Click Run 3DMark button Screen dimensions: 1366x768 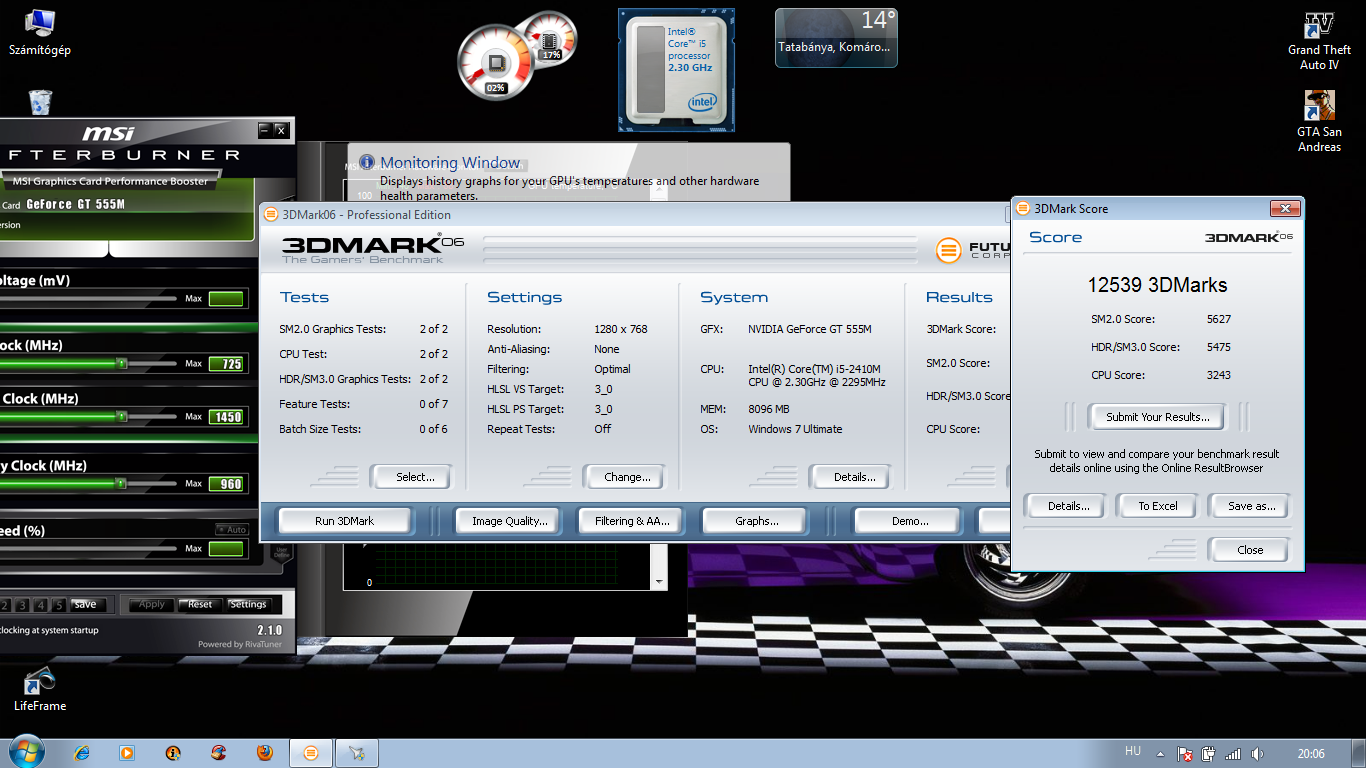click(344, 521)
